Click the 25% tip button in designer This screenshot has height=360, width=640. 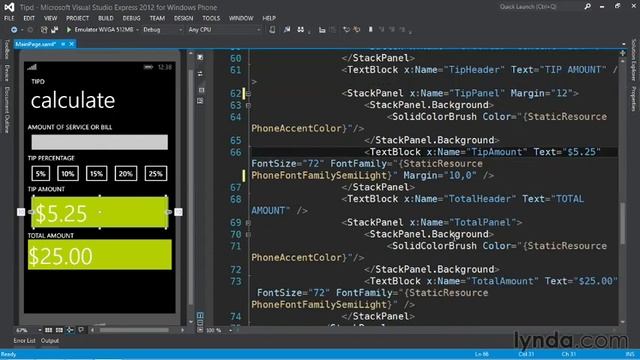click(x=156, y=173)
